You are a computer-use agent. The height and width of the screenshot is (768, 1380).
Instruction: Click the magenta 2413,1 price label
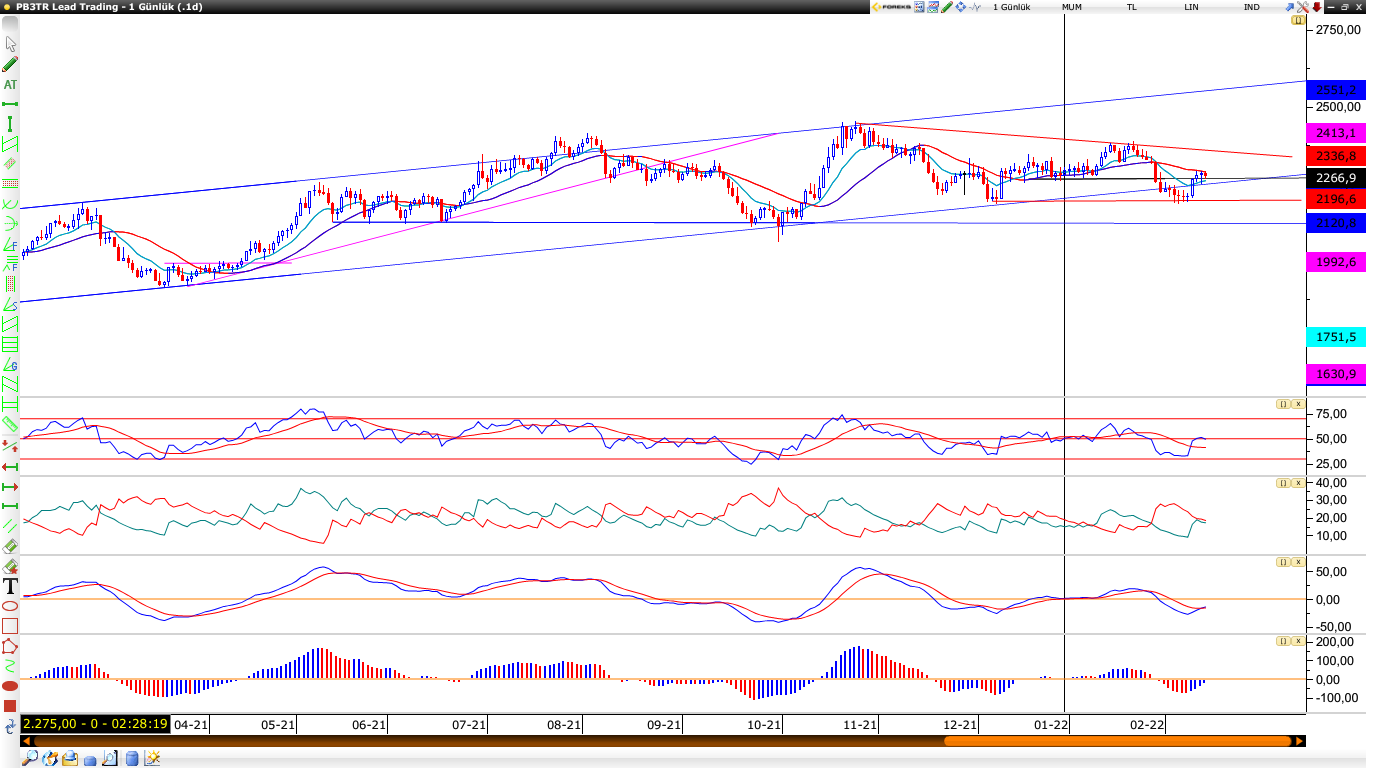(x=1336, y=133)
